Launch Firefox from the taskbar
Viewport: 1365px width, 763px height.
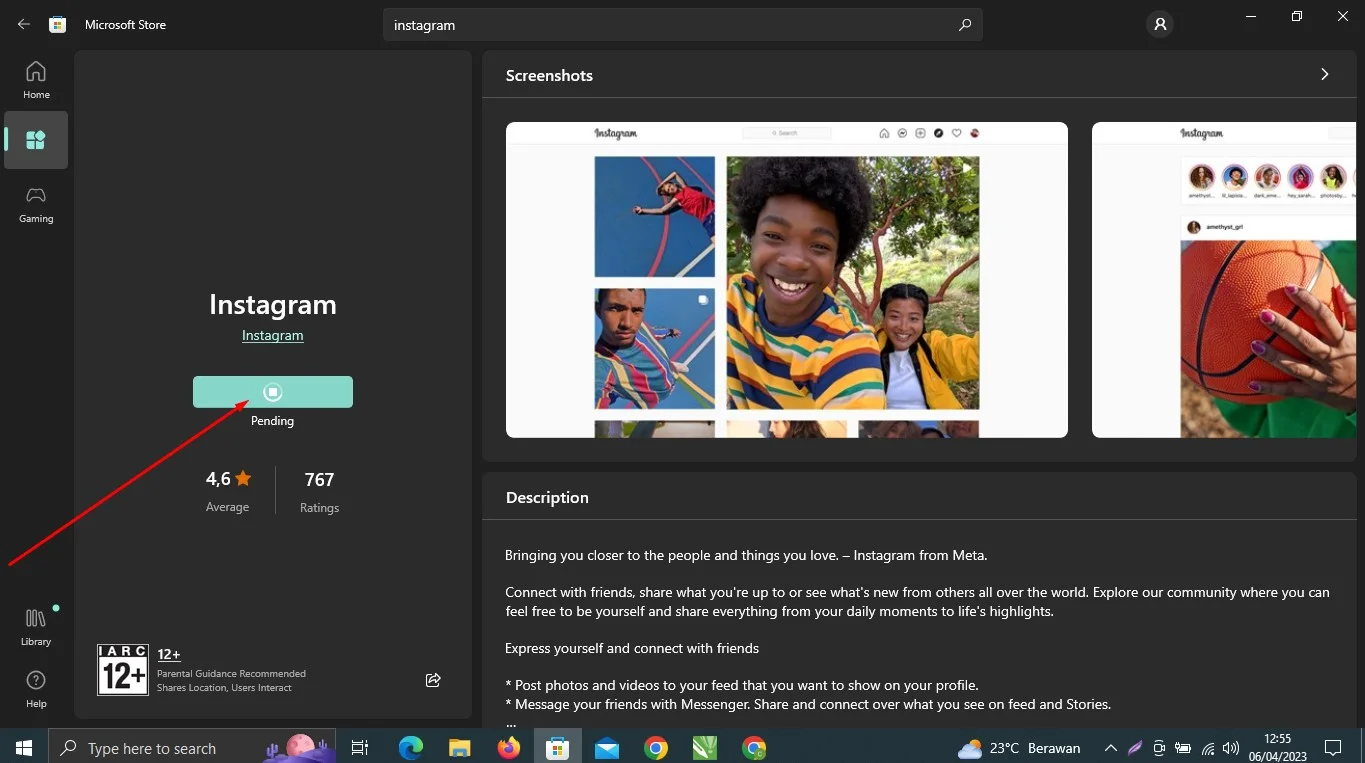509,748
